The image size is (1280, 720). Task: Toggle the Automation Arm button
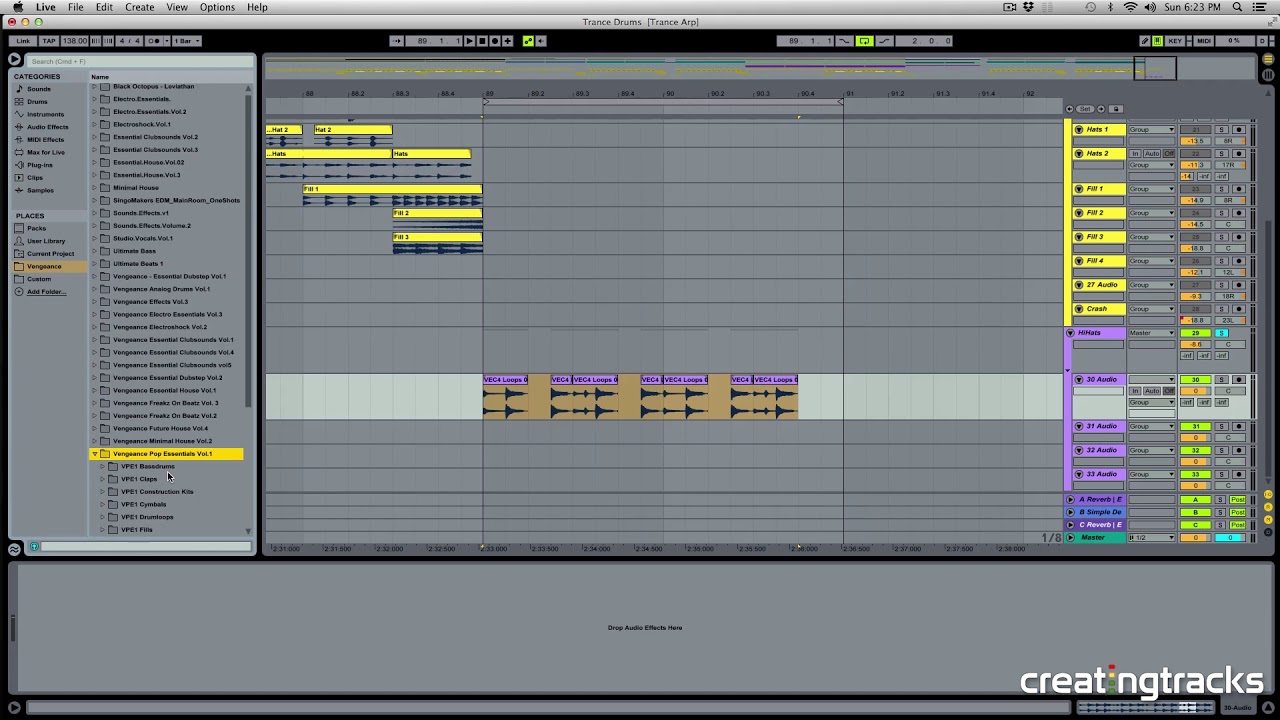click(528, 41)
